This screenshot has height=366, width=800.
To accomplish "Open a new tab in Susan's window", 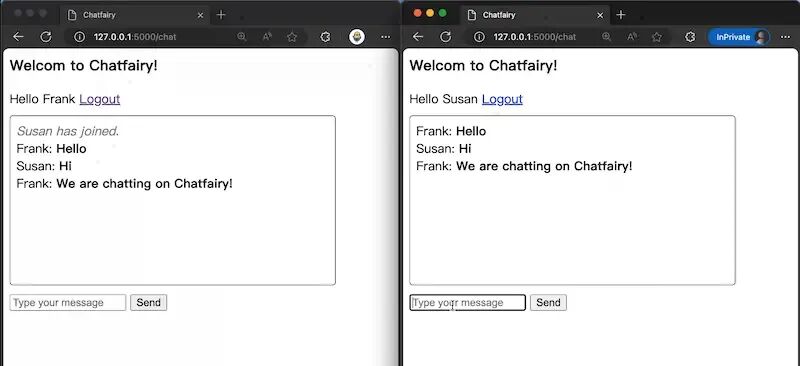I will click(620, 15).
